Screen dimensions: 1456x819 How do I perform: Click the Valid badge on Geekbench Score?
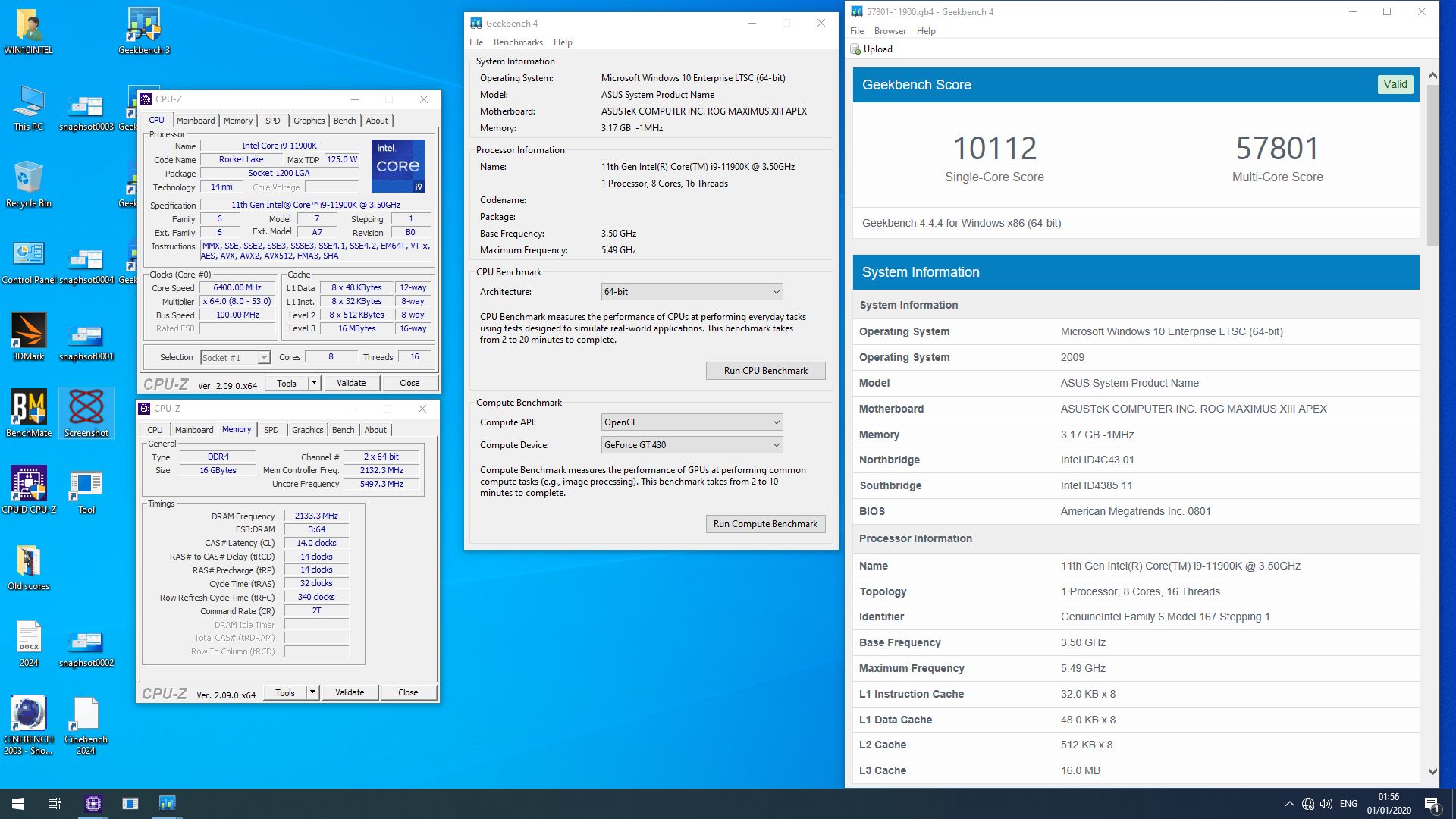coord(1395,85)
